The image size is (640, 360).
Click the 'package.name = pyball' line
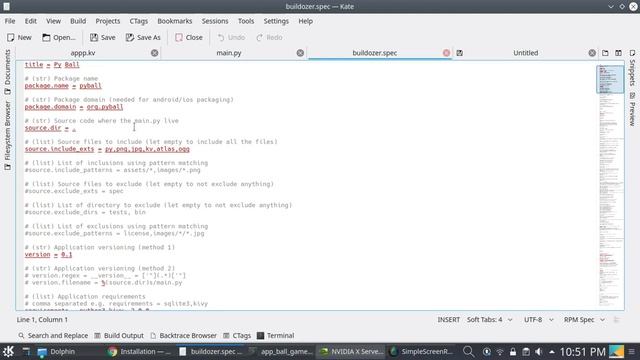pyautogui.click(x=63, y=86)
